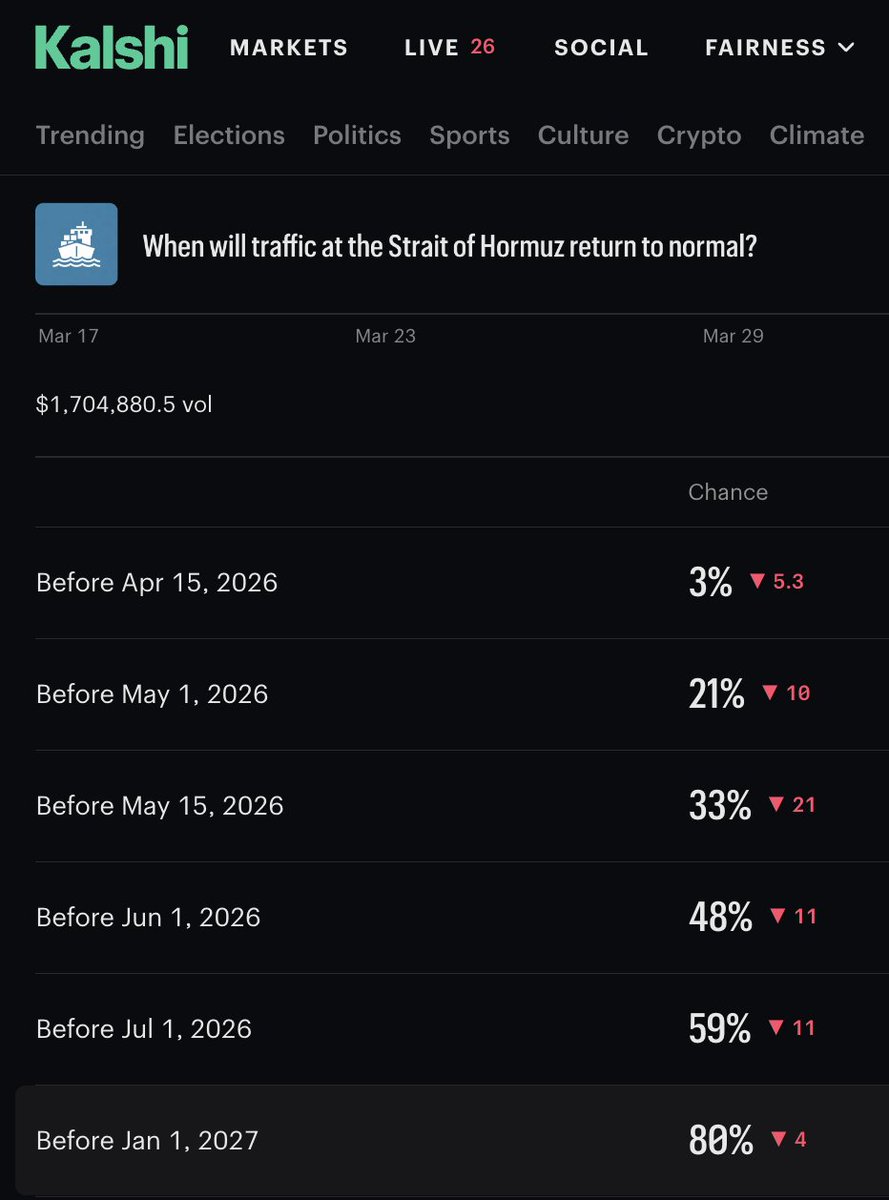The image size is (889, 1200).
Task: Open the SOCIAL page
Action: point(601,47)
